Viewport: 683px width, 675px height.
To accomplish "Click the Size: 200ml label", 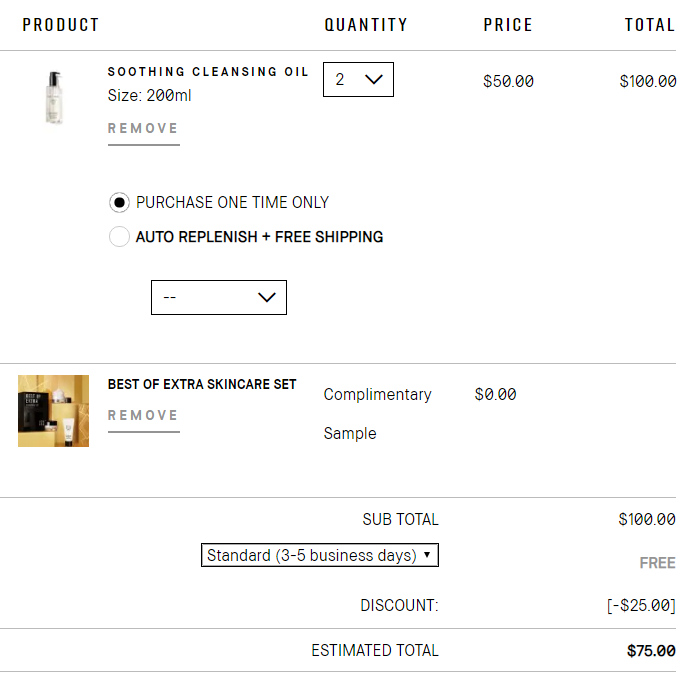I will click(150, 96).
